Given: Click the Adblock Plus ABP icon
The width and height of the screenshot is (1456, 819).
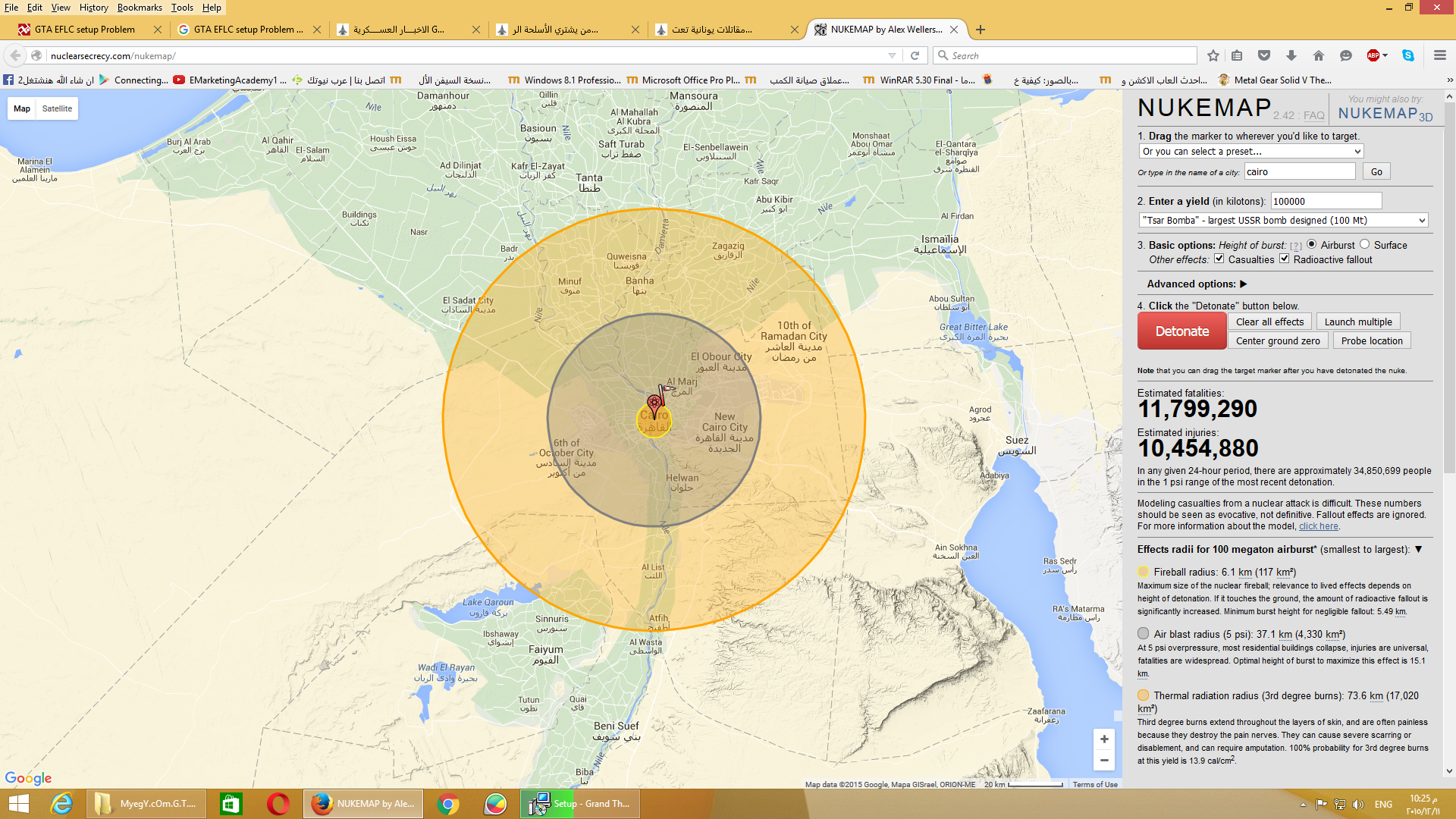Looking at the screenshot, I should point(1373,55).
